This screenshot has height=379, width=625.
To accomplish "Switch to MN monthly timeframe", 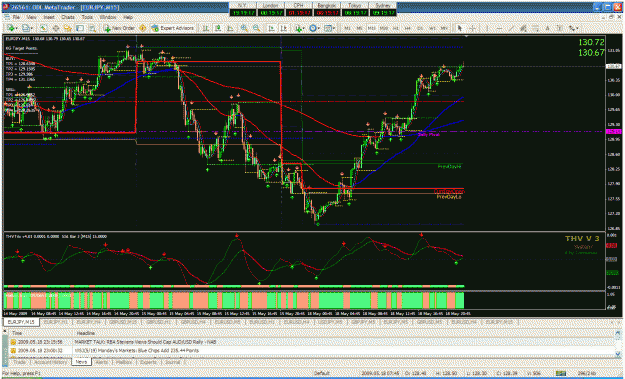I will (x=444, y=28).
